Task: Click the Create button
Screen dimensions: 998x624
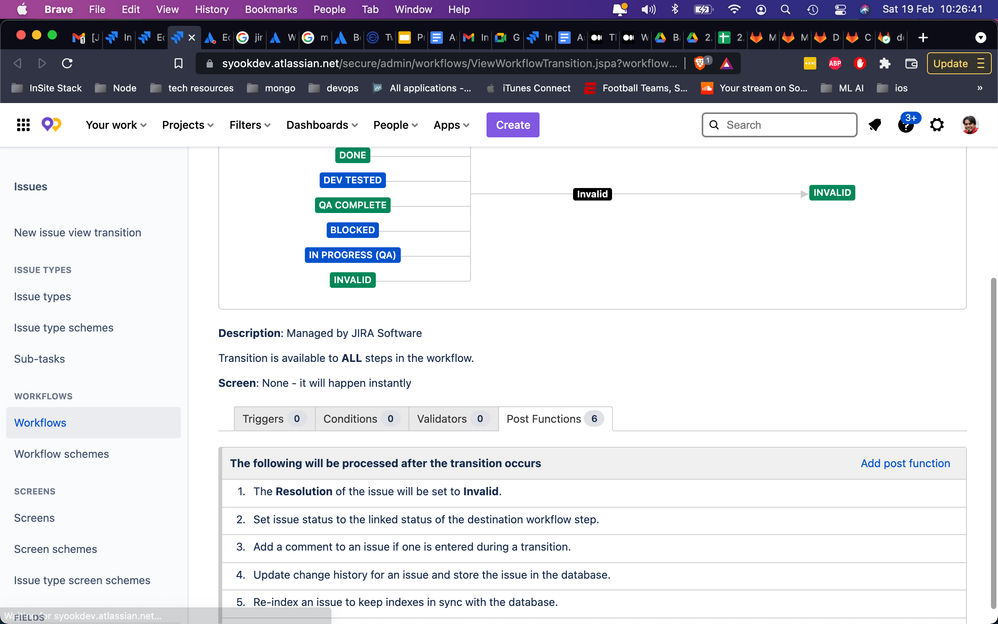Action: pos(513,125)
